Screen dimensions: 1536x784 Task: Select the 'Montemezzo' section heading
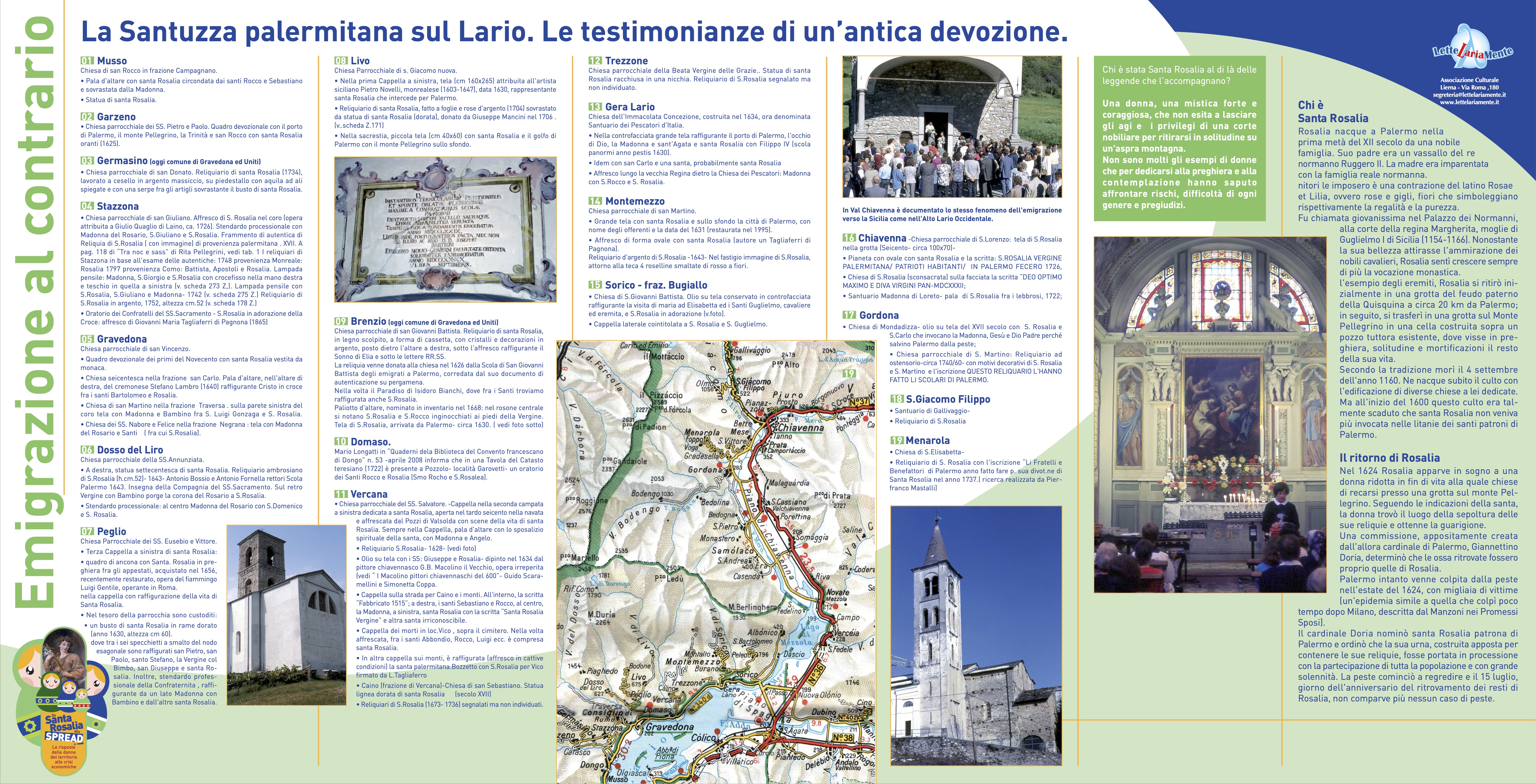[x=635, y=201]
